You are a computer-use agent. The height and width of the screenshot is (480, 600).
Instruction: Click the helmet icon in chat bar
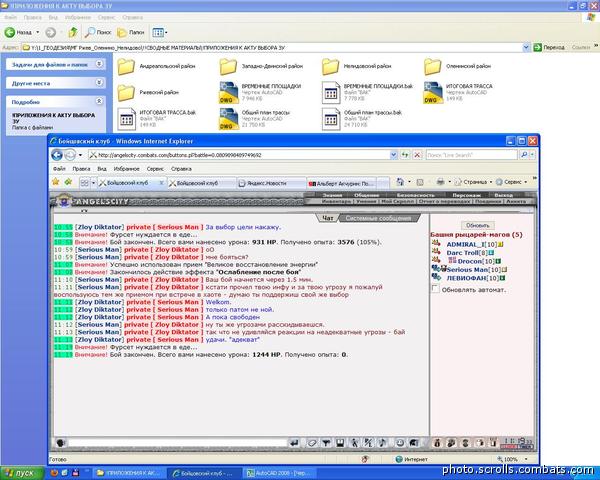(414, 443)
